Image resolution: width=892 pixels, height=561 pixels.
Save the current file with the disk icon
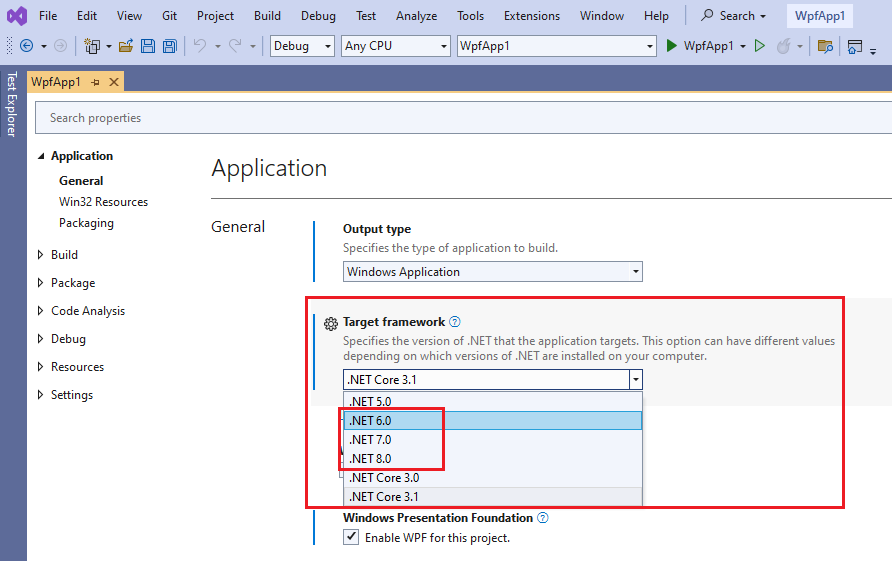(x=148, y=46)
